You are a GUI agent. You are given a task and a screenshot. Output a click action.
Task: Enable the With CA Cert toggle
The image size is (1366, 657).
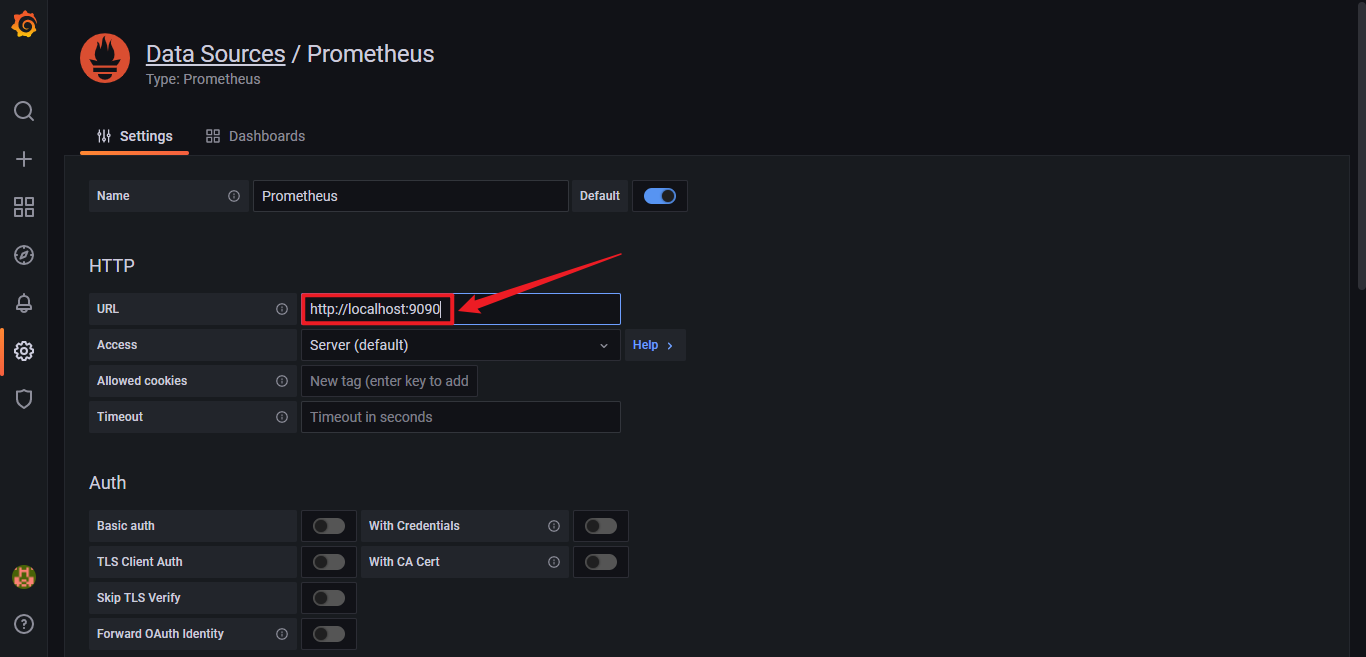point(601,562)
